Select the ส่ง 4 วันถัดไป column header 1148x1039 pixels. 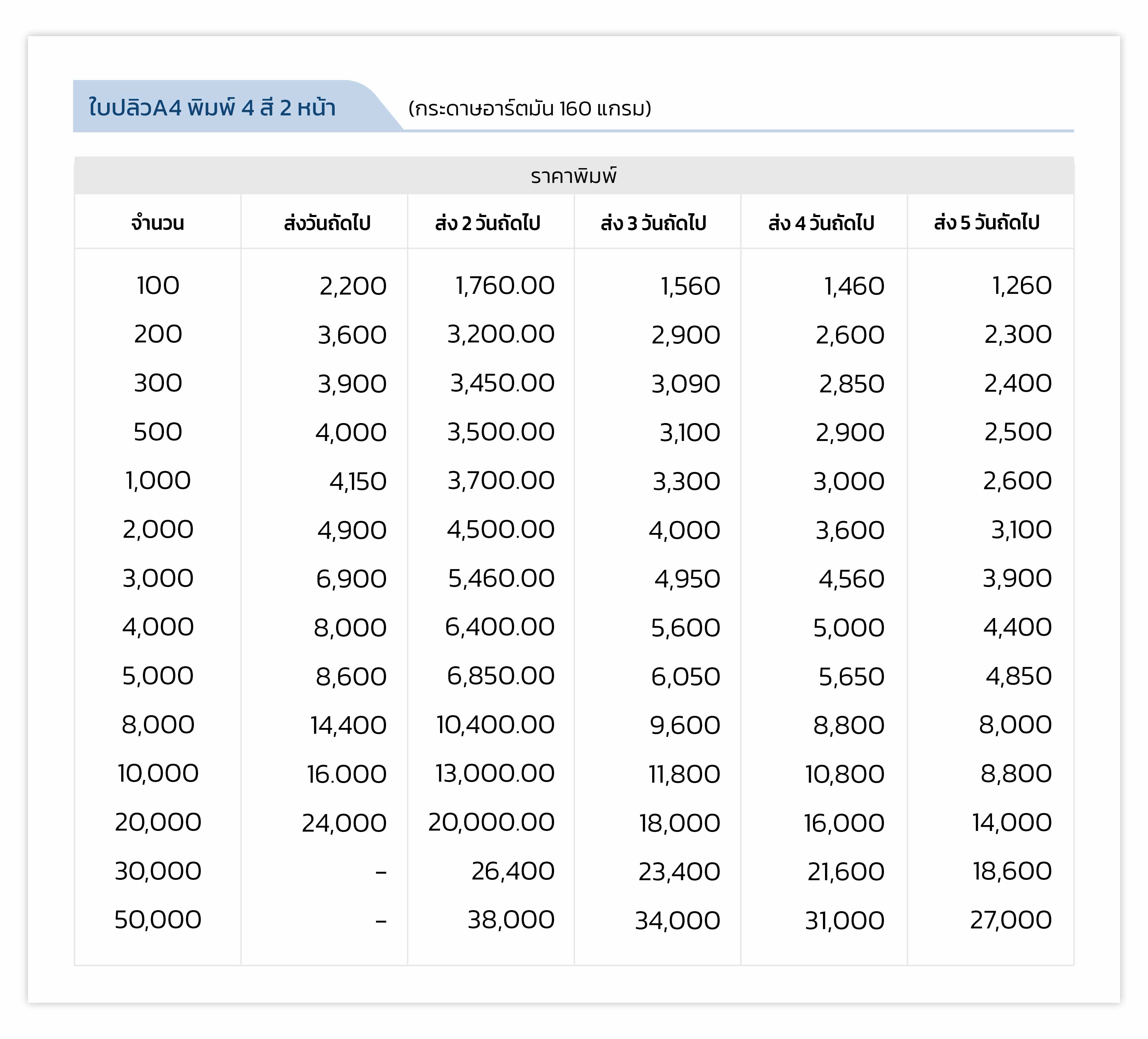pyautogui.click(x=821, y=223)
